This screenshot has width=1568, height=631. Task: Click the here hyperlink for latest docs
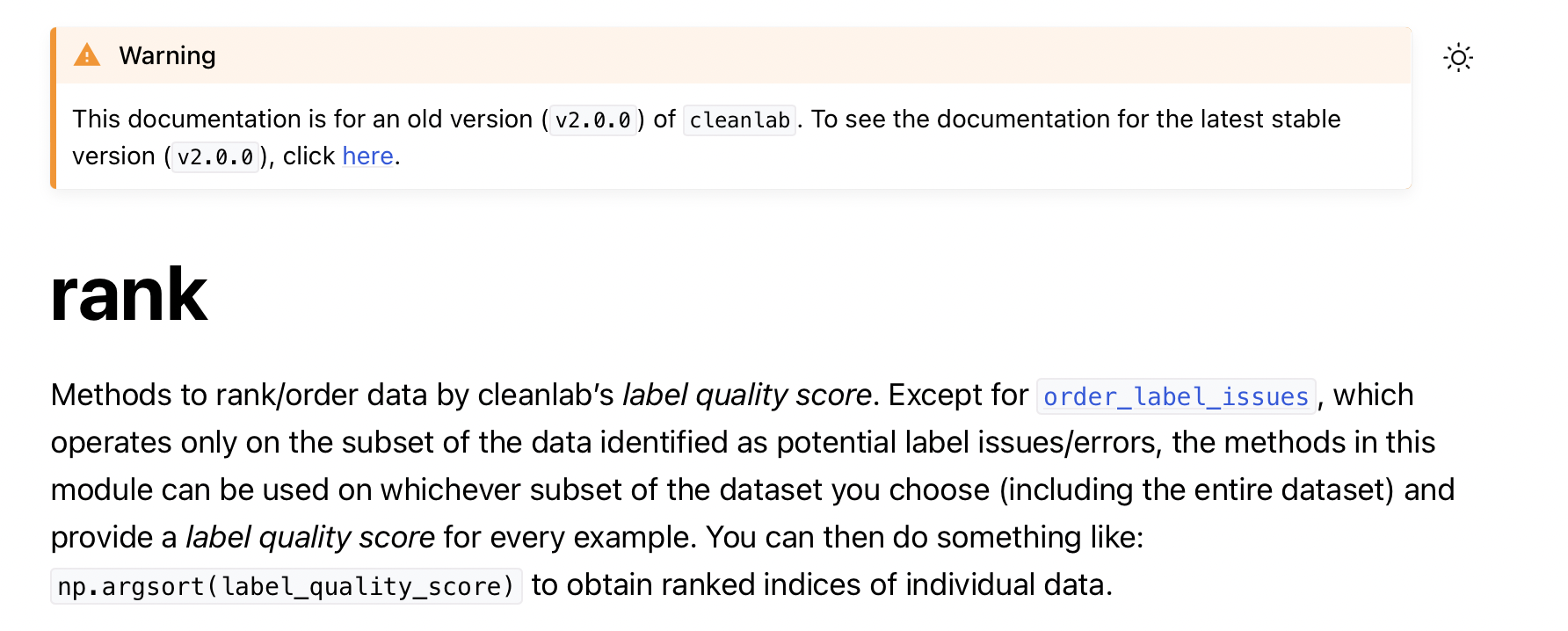pyautogui.click(x=367, y=156)
